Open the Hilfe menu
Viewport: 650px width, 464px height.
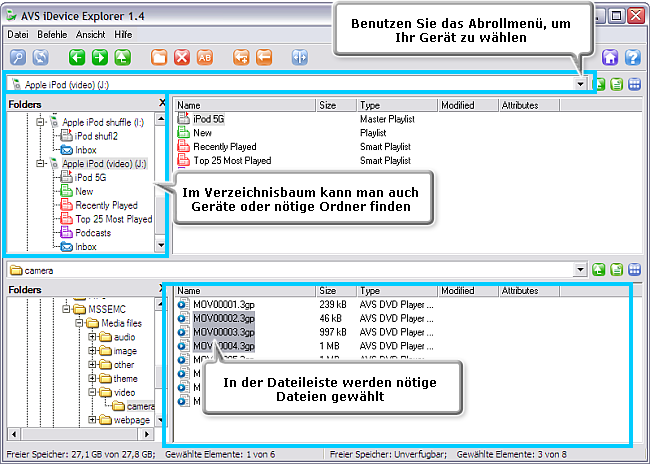(x=123, y=34)
